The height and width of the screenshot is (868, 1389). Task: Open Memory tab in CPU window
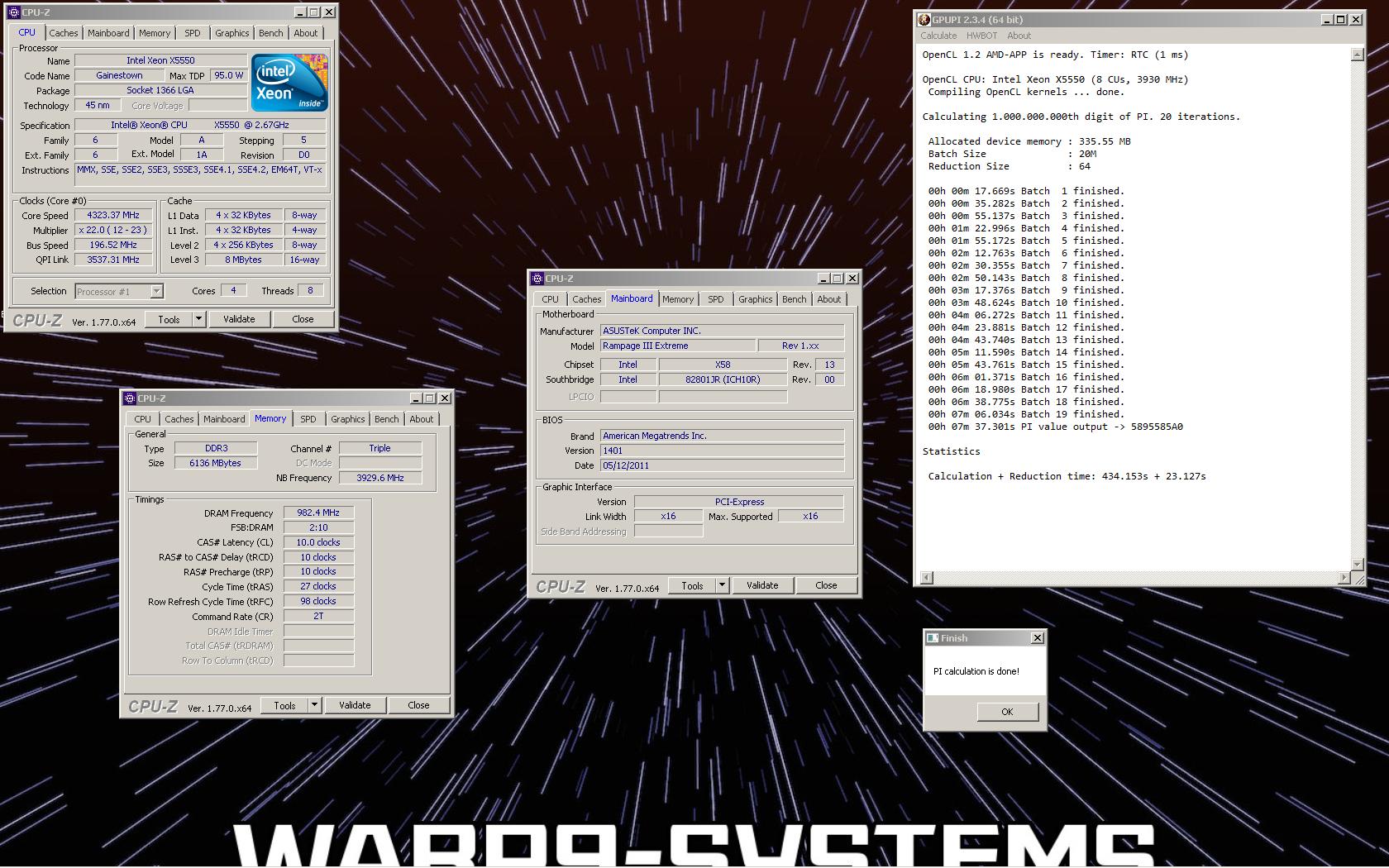[155, 33]
